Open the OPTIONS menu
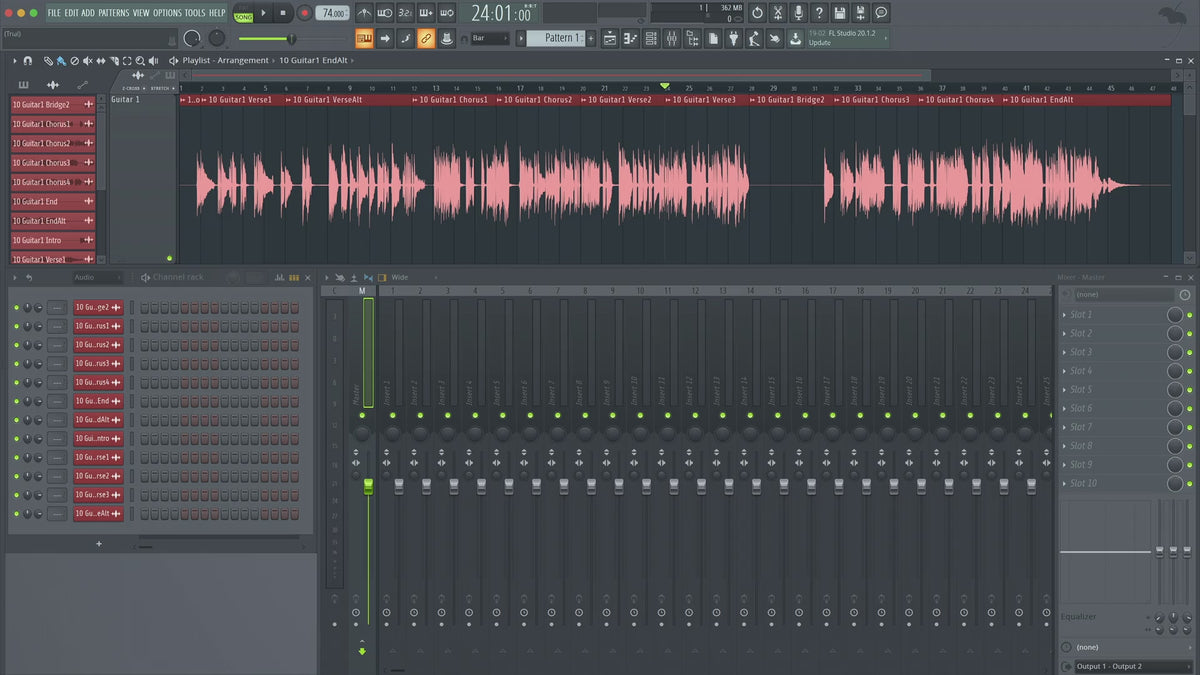This screenshot has height=675, width=1200. pyautogui.click(x=167, y=13)
